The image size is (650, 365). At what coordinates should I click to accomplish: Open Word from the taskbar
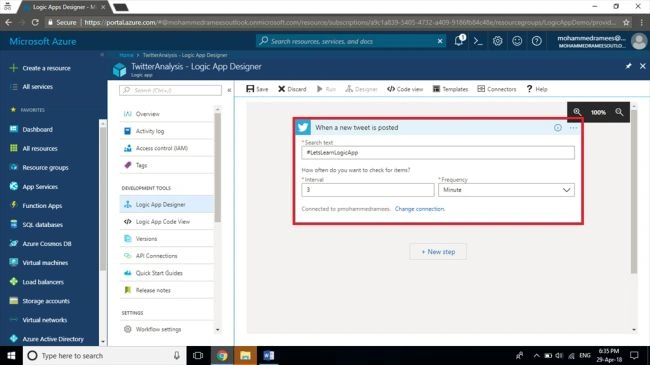(269, 355)
